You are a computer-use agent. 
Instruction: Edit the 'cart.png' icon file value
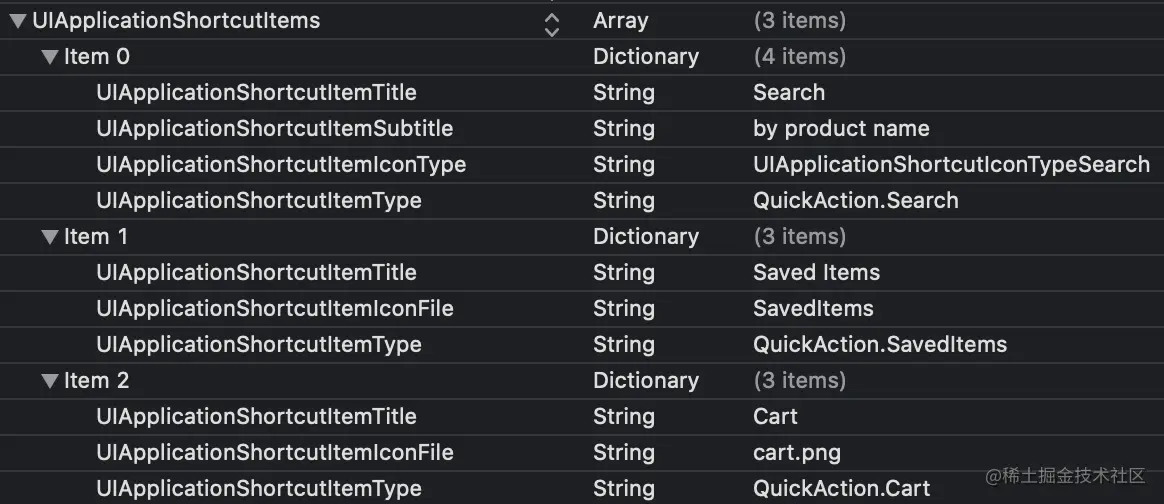click(796, 453)
